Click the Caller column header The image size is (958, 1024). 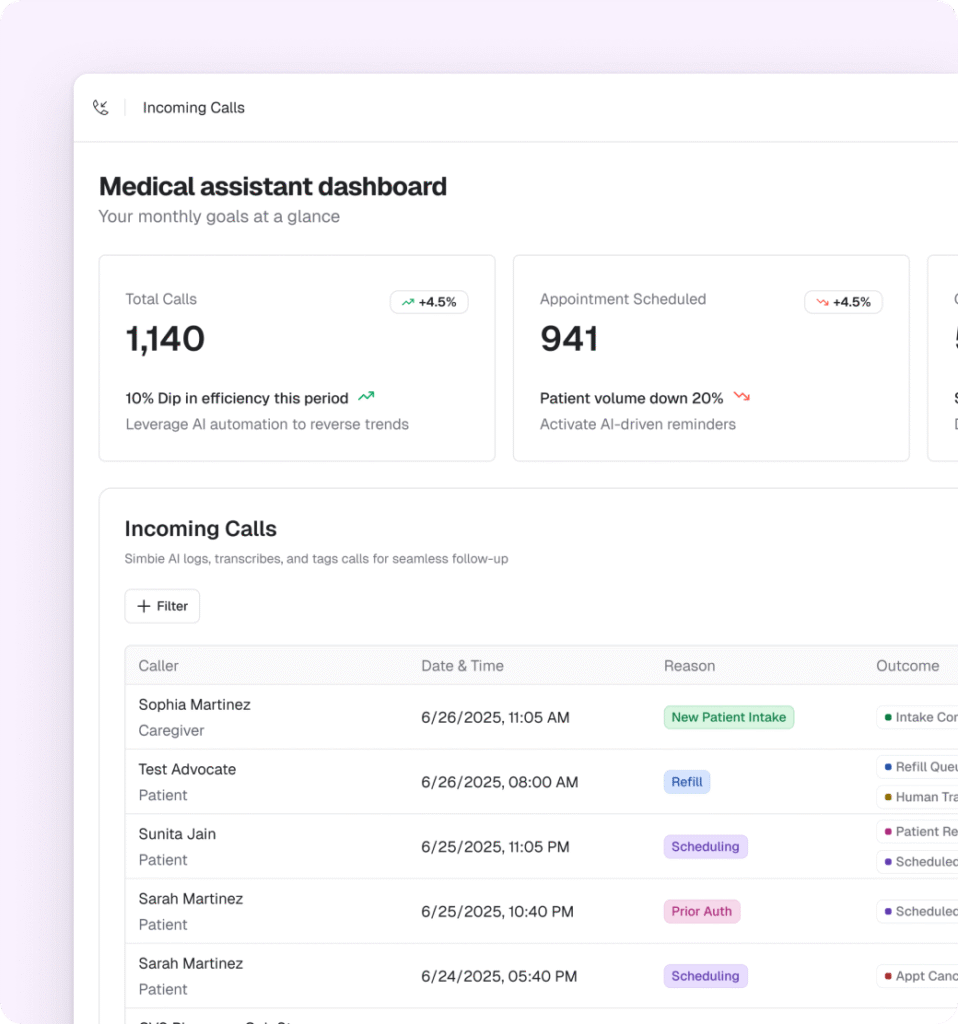pos(157,665)
